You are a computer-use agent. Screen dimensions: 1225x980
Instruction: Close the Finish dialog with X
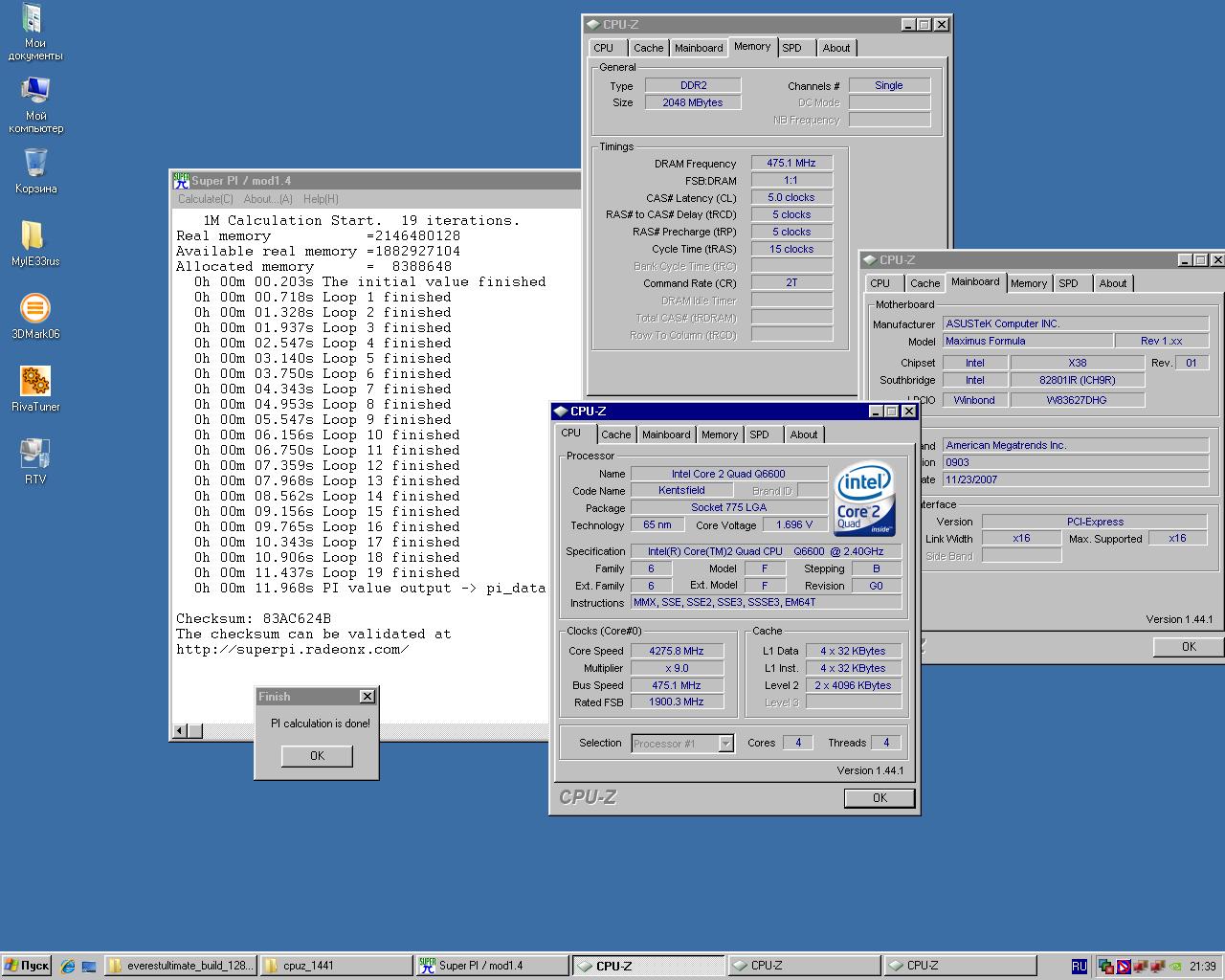click(367, 697)
